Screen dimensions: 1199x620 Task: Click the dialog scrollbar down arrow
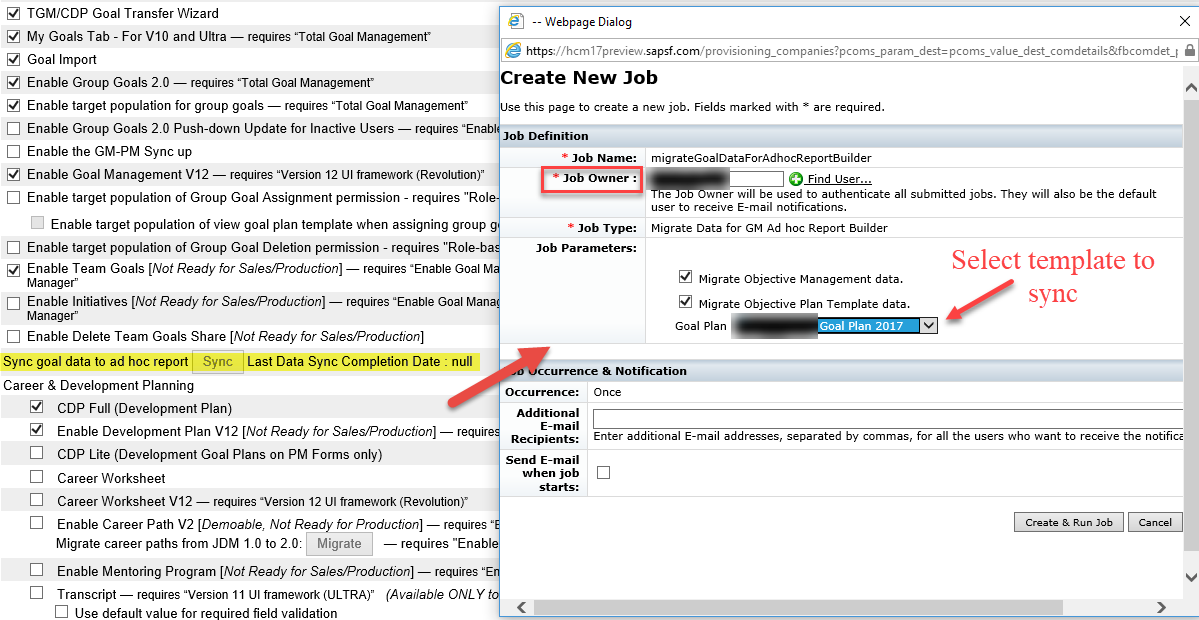click(1191, 577)
